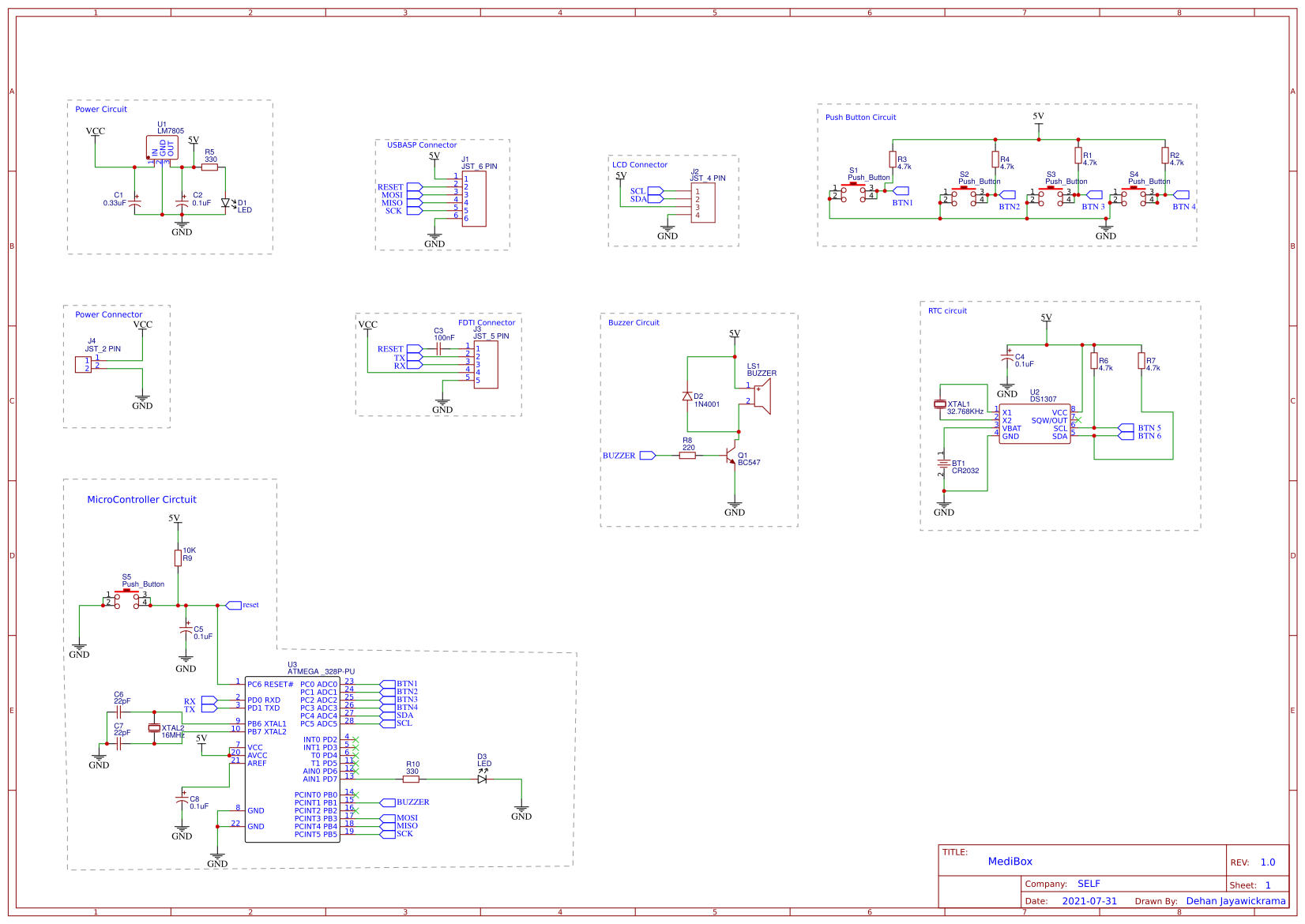Click the ATMEGA 328P-PU microcontroller body

pos(291,760)
